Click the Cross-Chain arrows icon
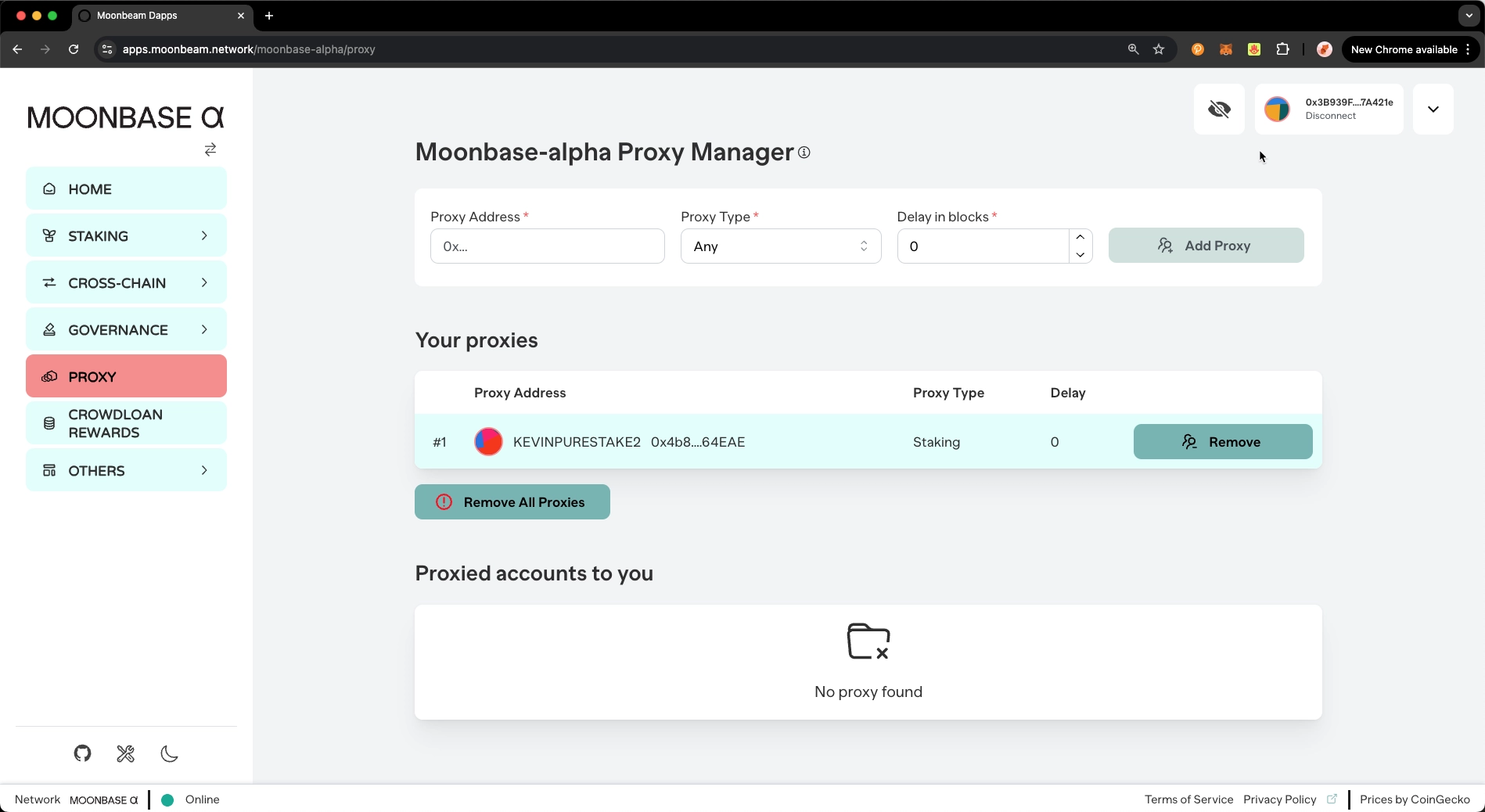This screenshot has height=812, width=1485. coord(49,282)
